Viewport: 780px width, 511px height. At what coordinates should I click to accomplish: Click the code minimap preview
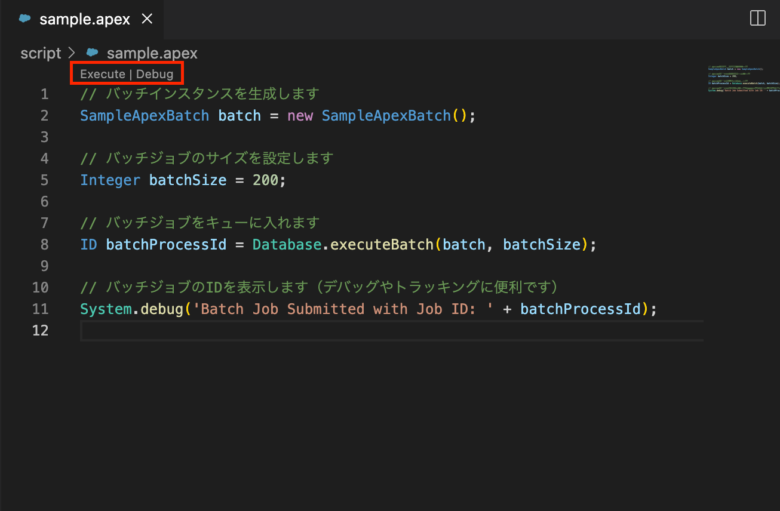point(744,78)
